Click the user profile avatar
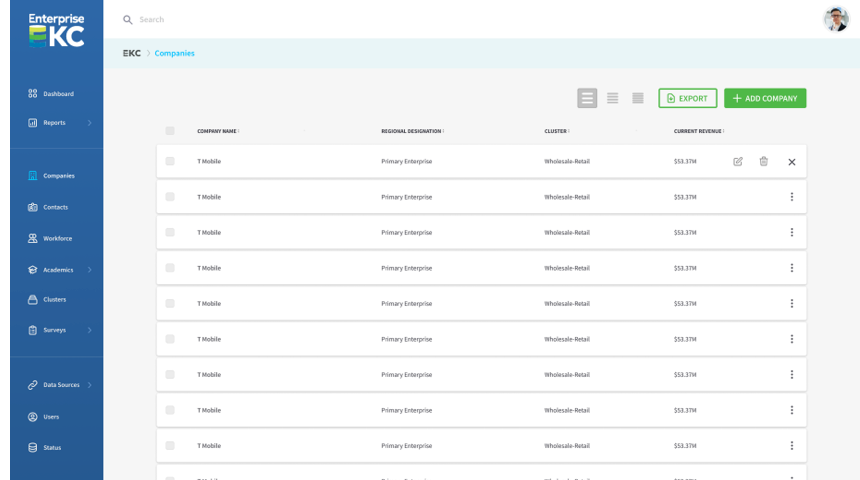This screenshot has width=860, height=480. [x=835, y=19]
